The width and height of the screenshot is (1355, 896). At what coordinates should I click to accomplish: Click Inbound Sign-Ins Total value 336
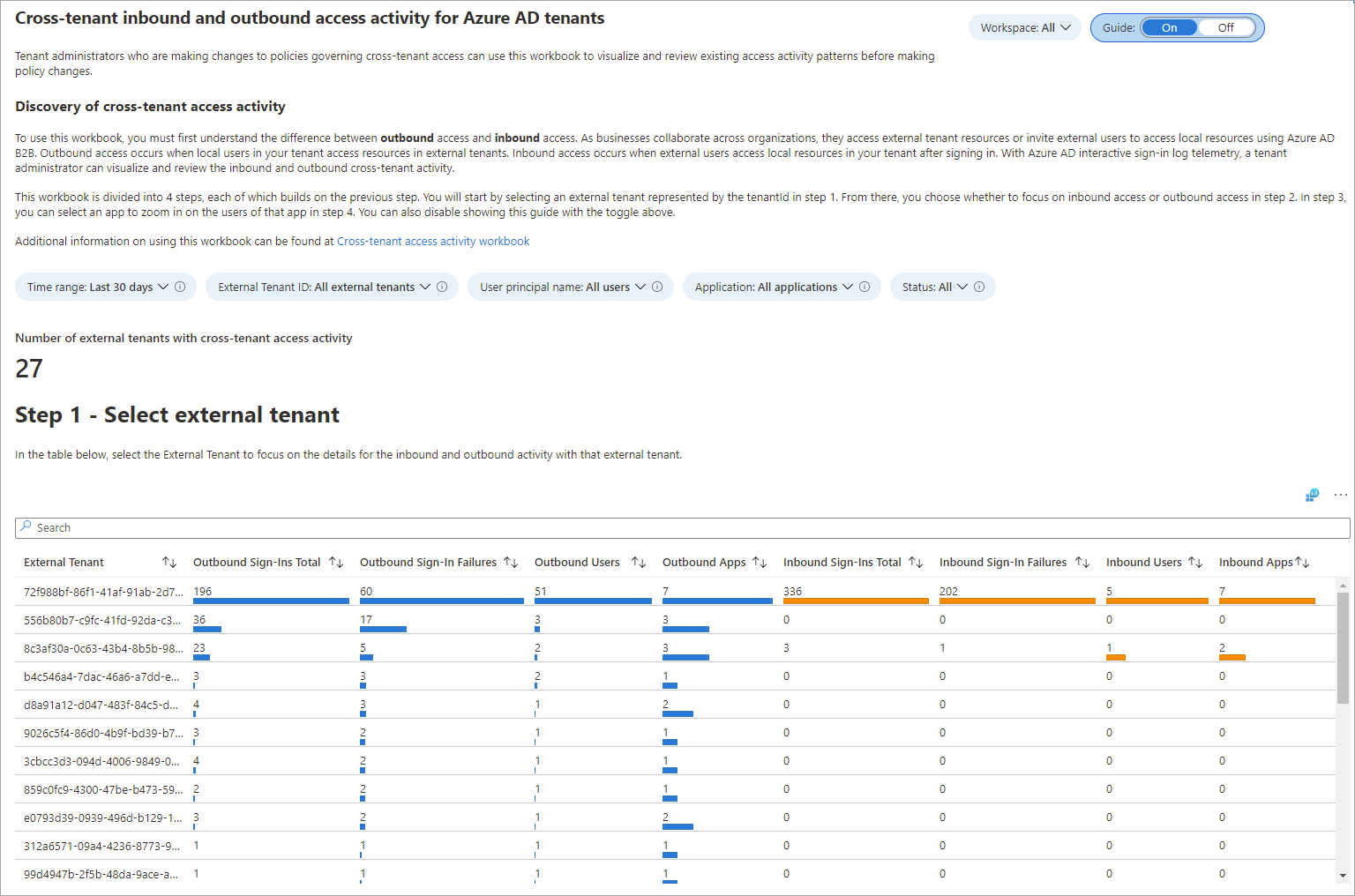[793, 592]
